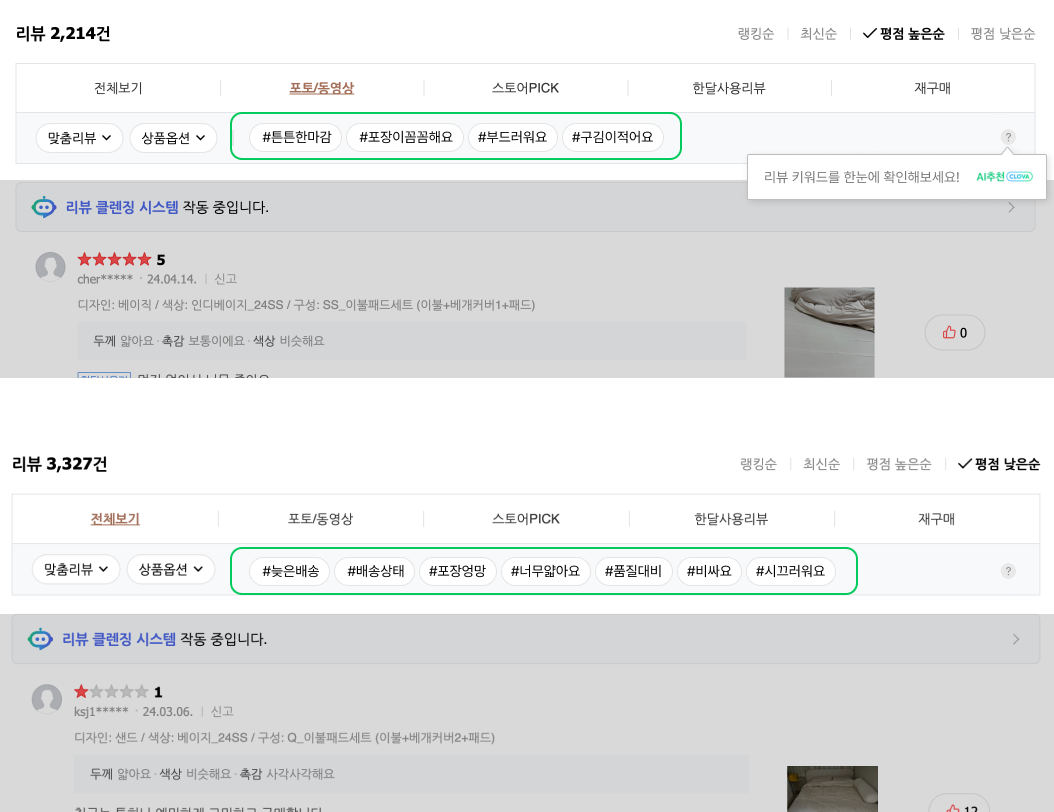
Task: Open 스토어PICK tab in the 3,327 reviews section
Action: point(526,519)
